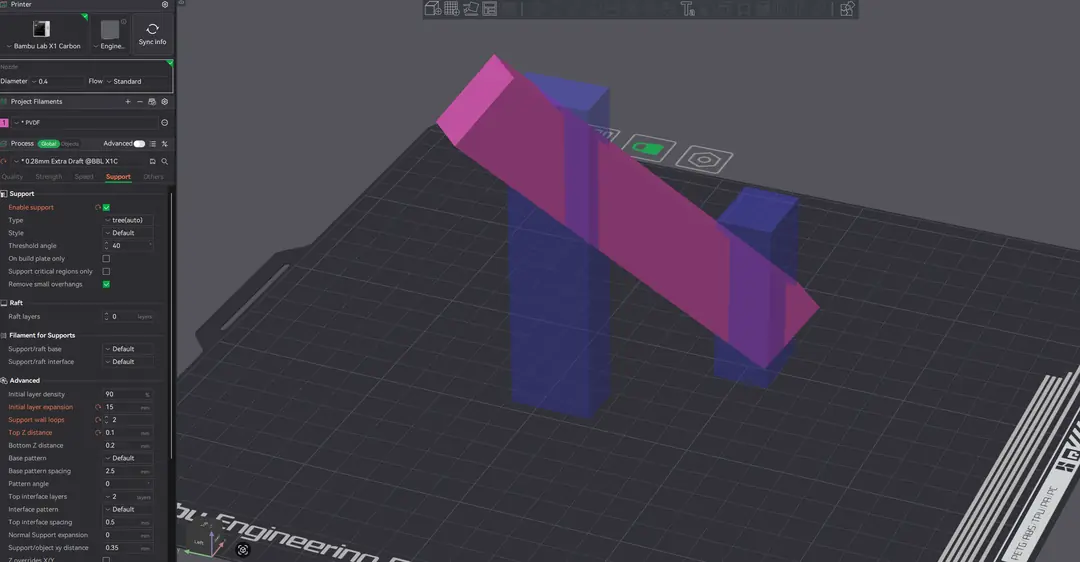Click the Arrange all objects toolbar icon
The image size is (1080, 562).
point(490,9)
